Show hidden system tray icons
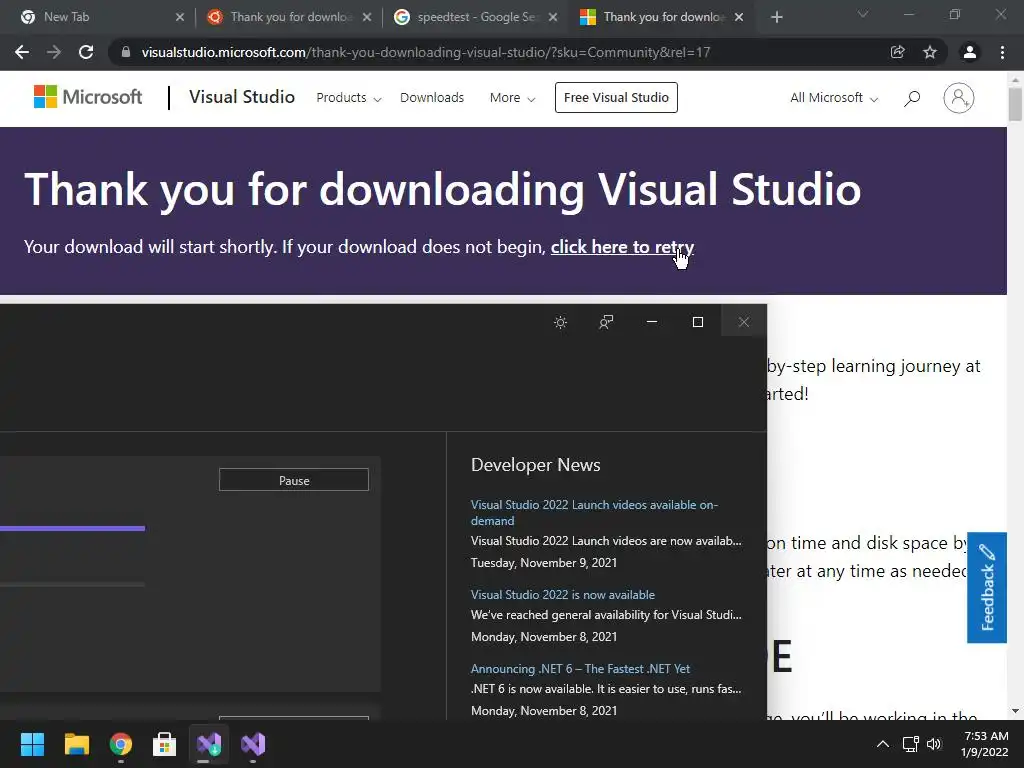Viewport: 1024px width, 768px height. click(x=883, y=744)
